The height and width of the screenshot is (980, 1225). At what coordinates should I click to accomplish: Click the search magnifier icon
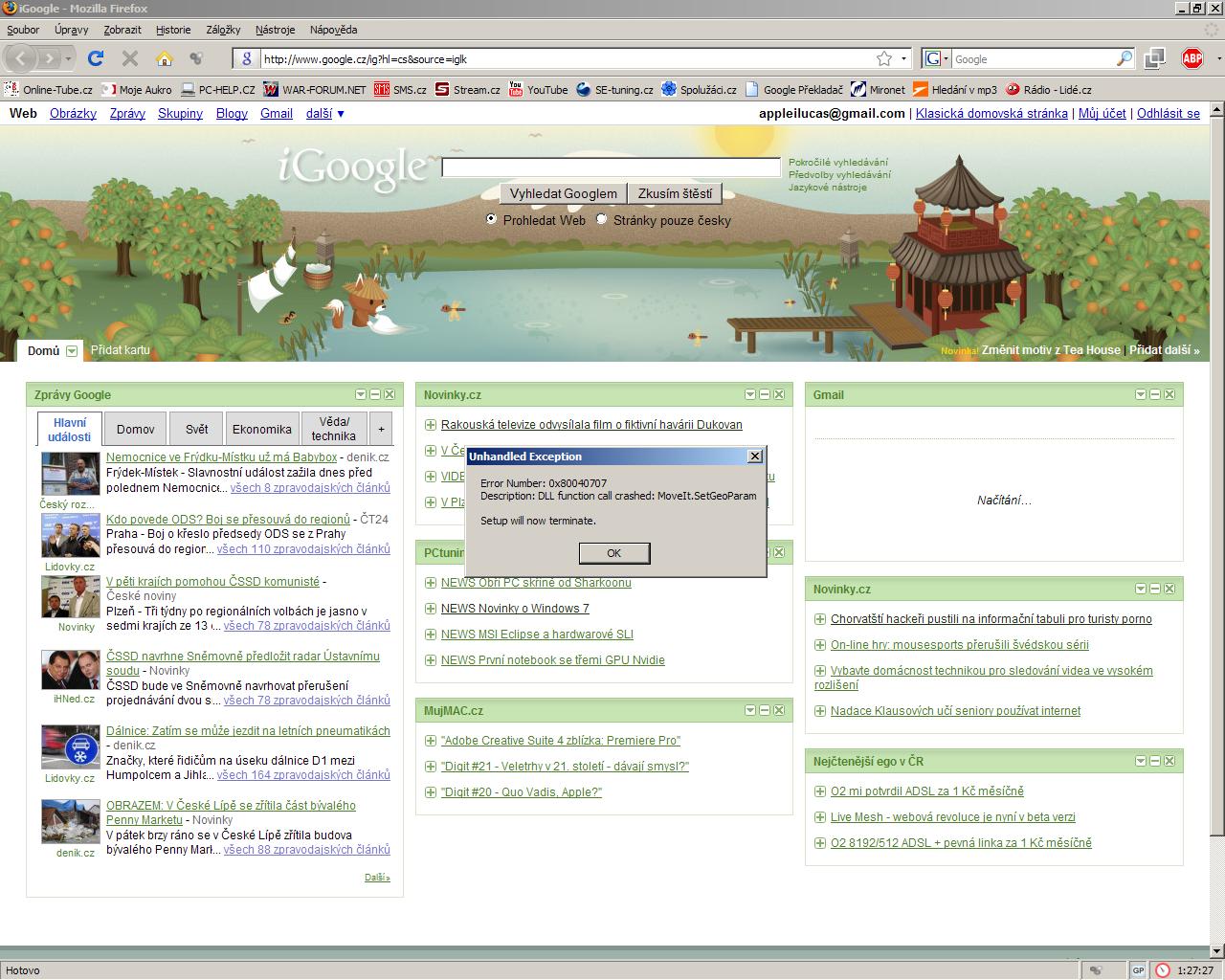tap(1125, 58)
